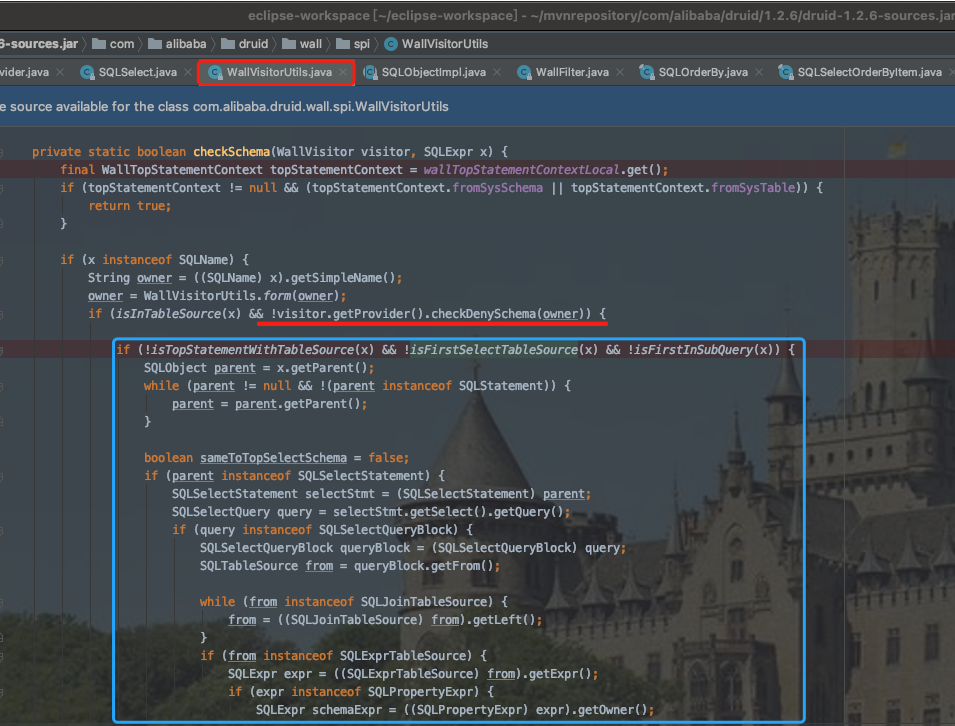955x726 pixels.
Task: Click the class icon on SQLSelectOrderByItem.java tab
Action: pyautogui.click(x=786, y=72)
